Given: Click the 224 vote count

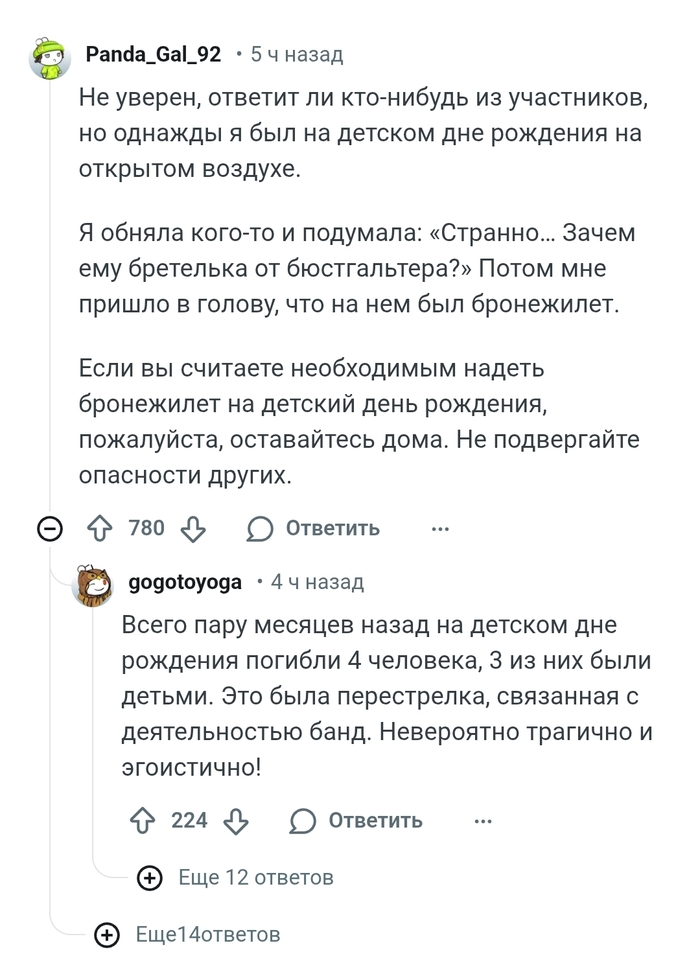Looking at the screenshot, I should click(x=189, y=821).
